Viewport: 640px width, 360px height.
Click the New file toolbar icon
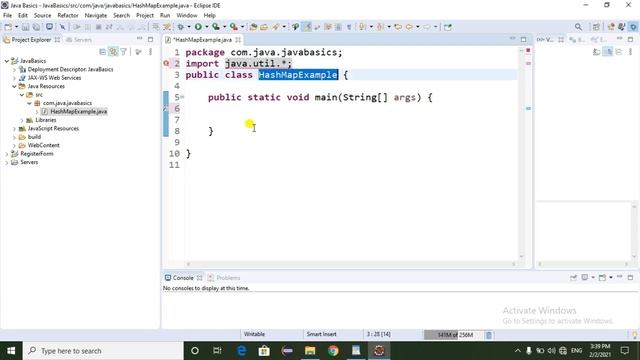tap(8, 27)
